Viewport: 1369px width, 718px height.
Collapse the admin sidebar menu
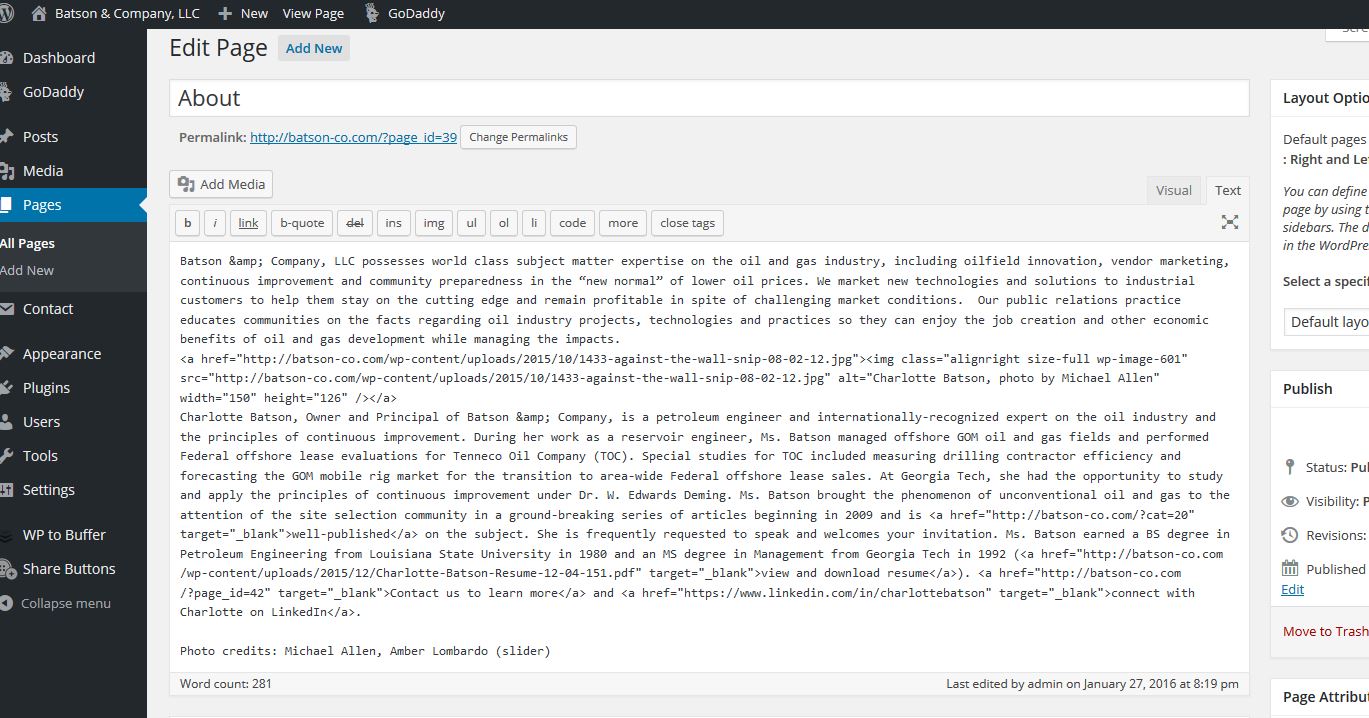point(65,604)
